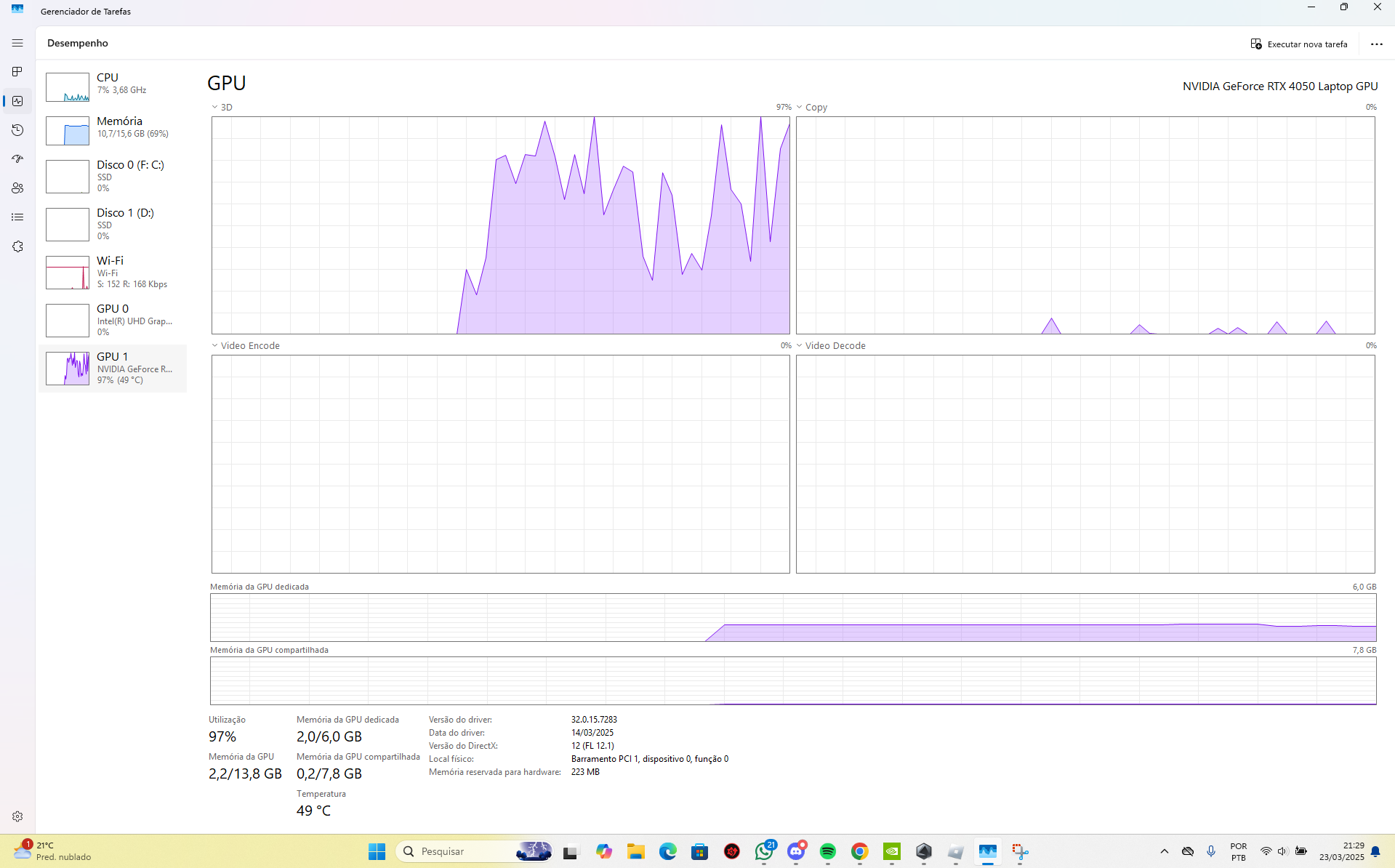Select Wi-Fi in performance list
The height and width of the screenshot is (868, 1395).
(x=113, y=272)
